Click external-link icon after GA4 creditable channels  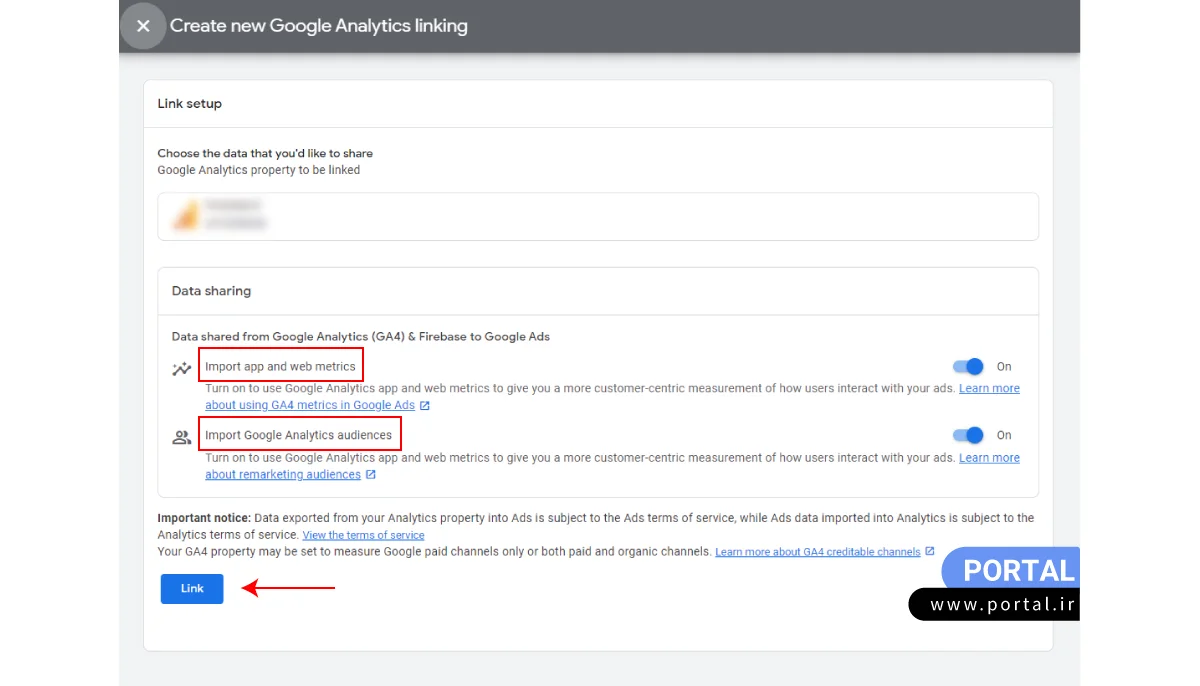[x=930, y=551]
